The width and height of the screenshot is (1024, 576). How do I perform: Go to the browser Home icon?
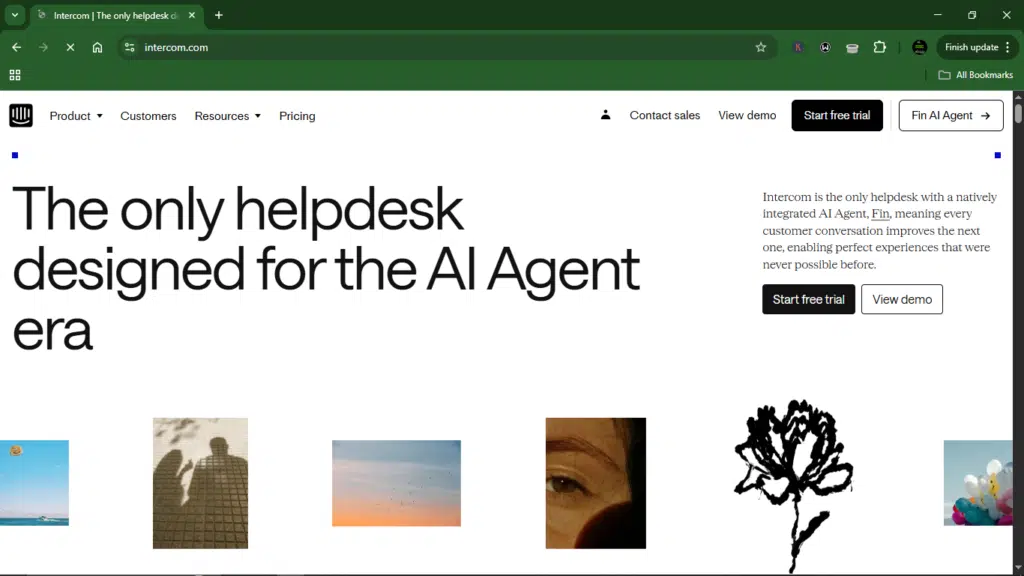[97, 47]
